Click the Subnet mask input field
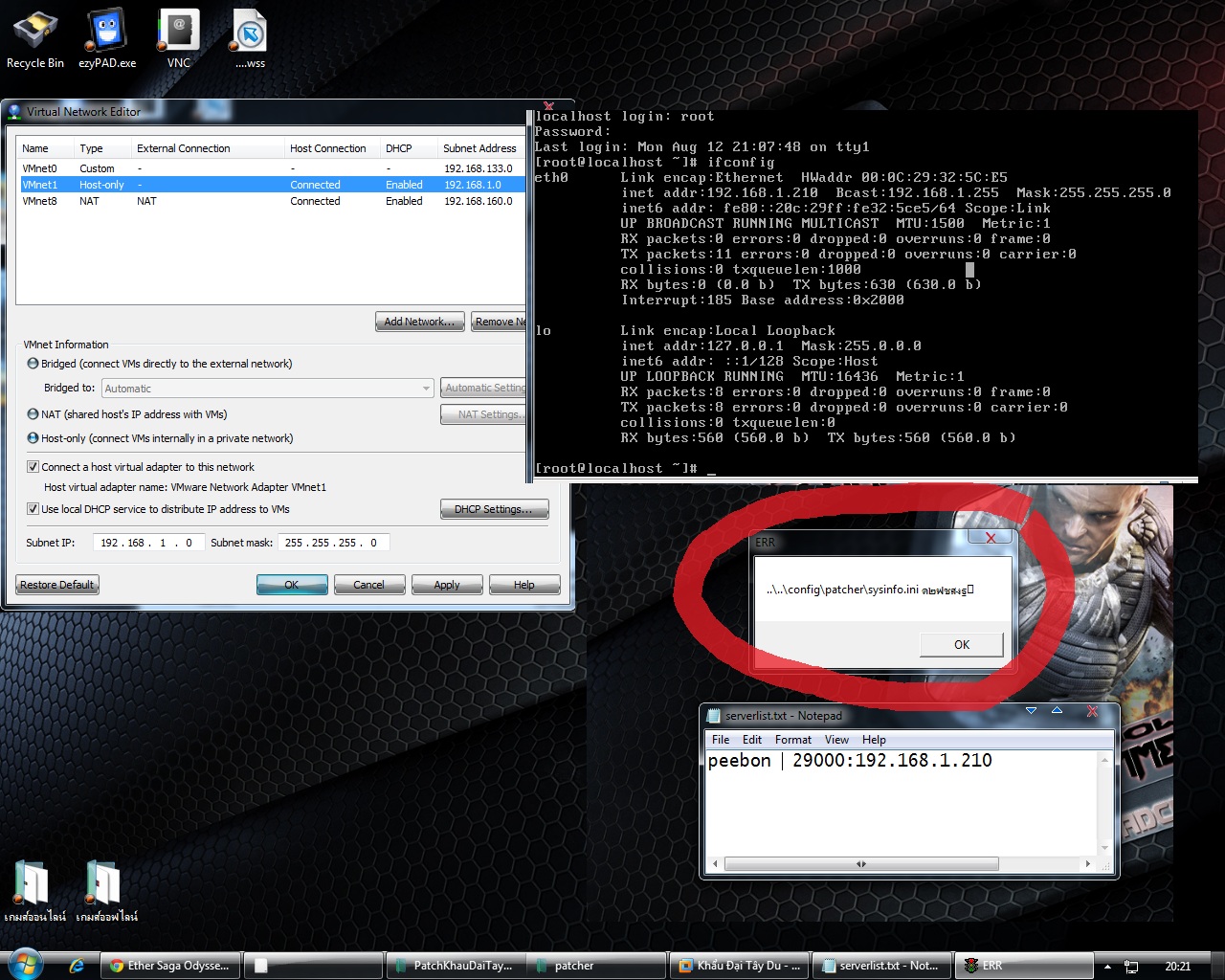Viewport: 1225px width, 980px height. 333,543
